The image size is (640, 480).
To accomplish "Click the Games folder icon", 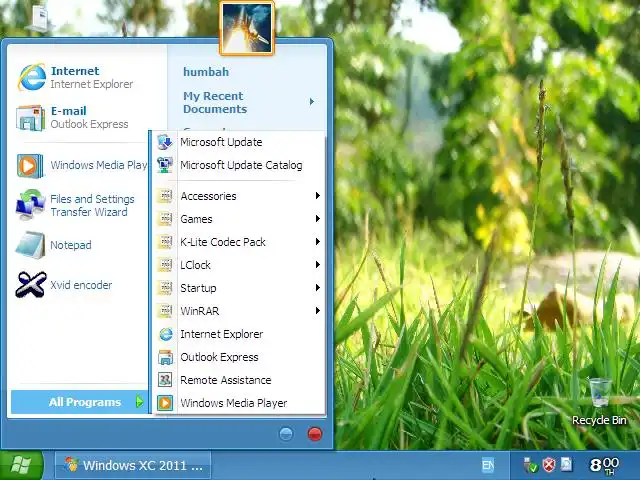I will tap(165, 219).
